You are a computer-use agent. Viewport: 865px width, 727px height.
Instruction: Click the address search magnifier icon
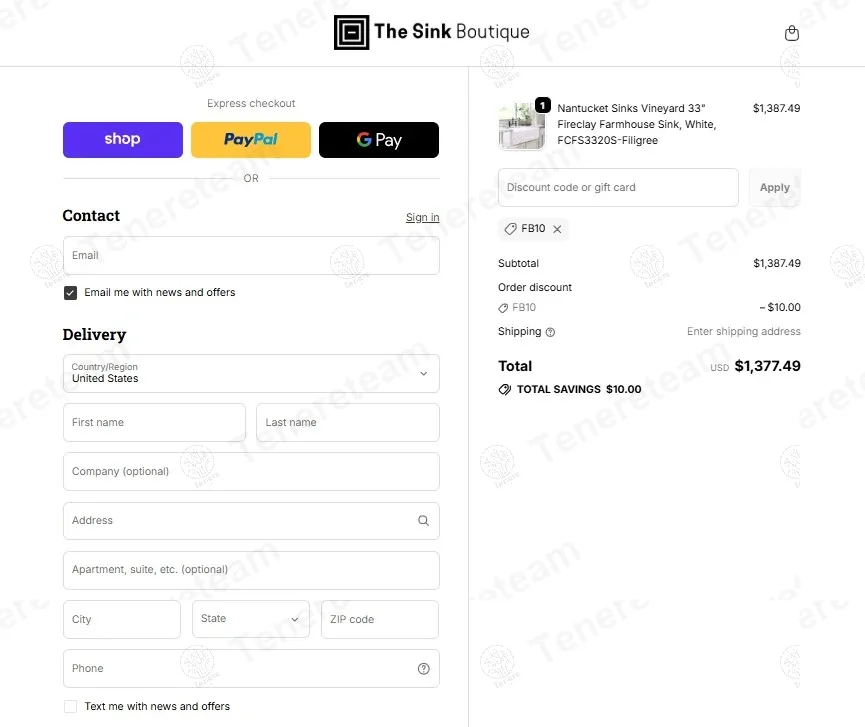click(x=423, y=521)
